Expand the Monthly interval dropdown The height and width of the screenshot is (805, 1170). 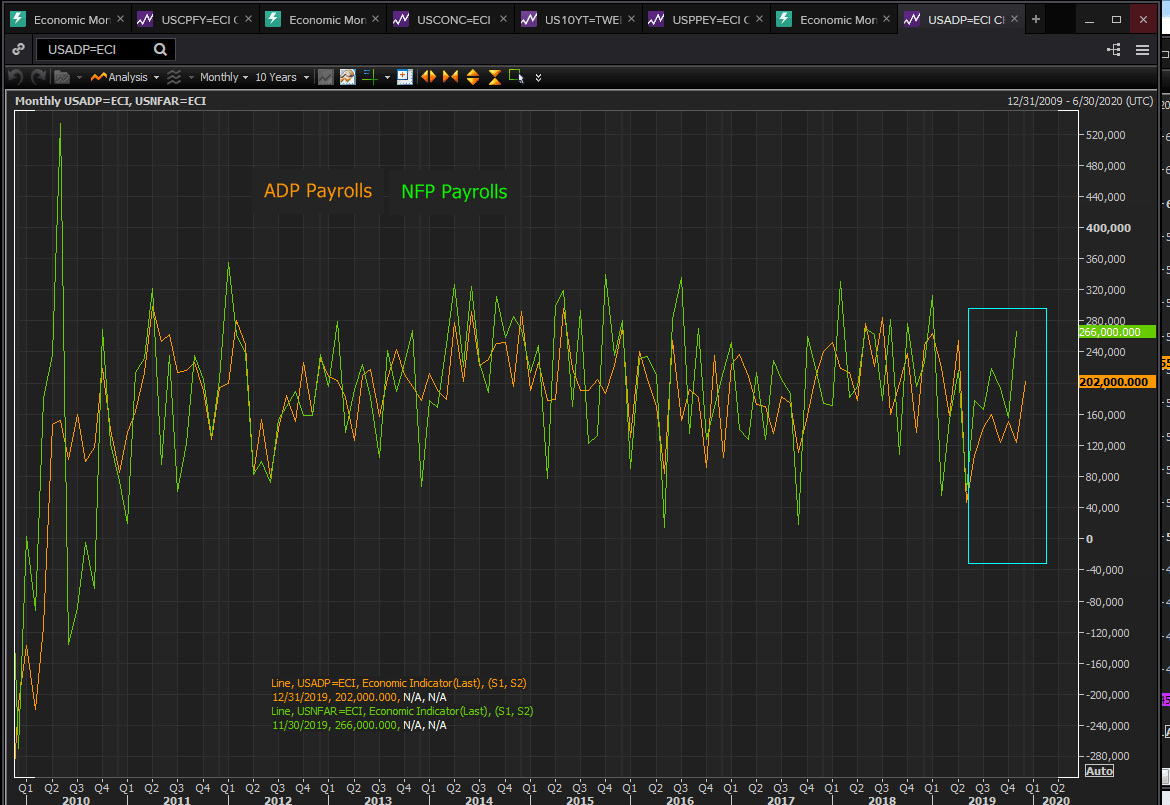(x=223, y=77)
